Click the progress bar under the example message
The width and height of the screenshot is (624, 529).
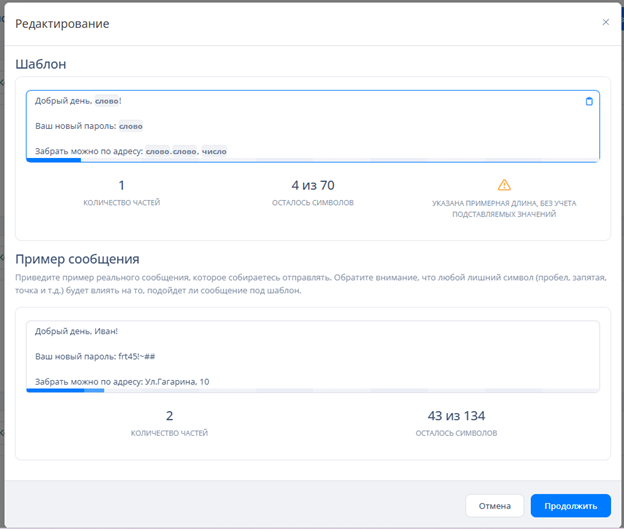coord(65,390)
